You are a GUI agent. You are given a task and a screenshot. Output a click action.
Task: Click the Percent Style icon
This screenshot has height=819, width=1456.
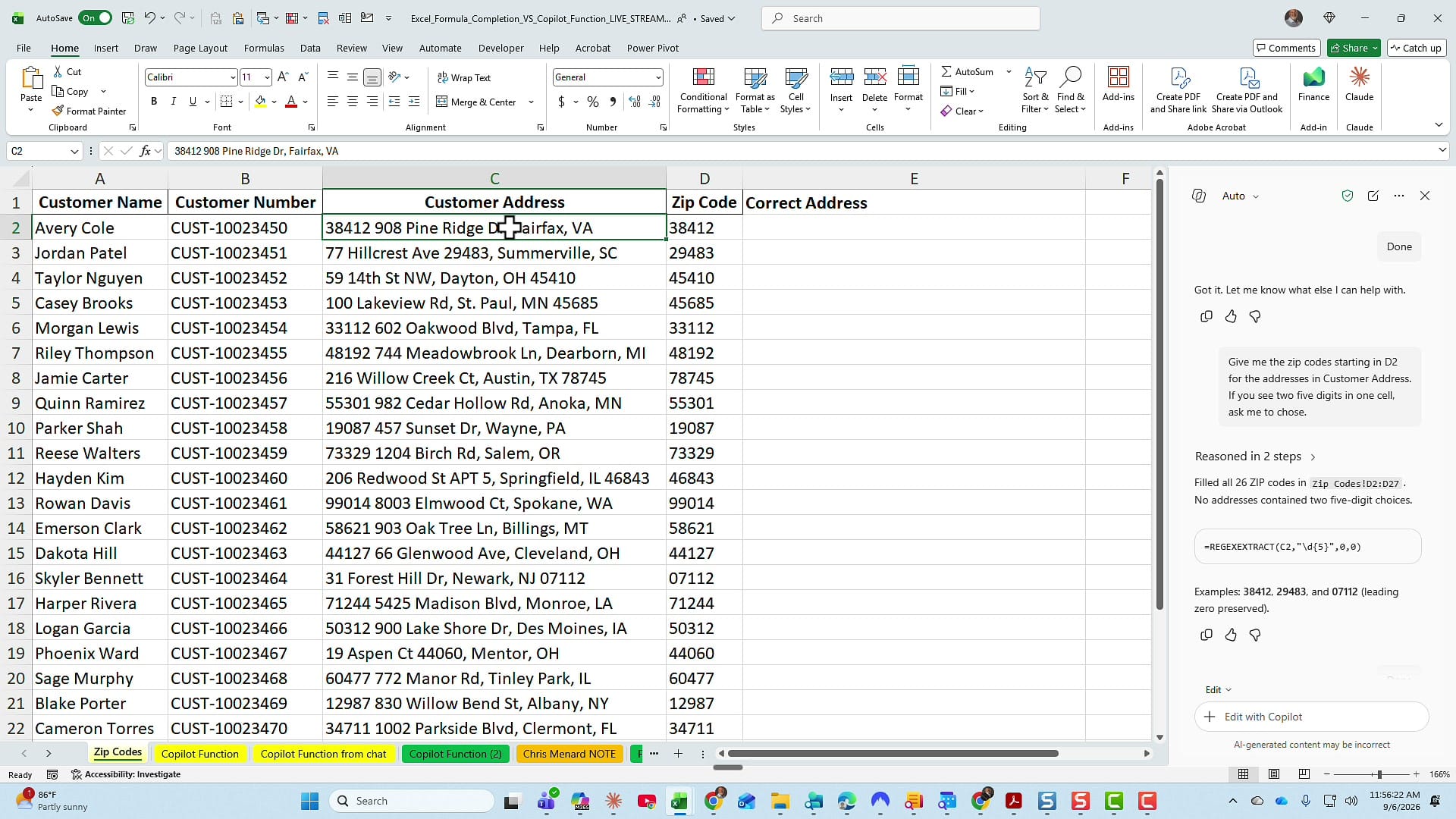coord(593,102)
